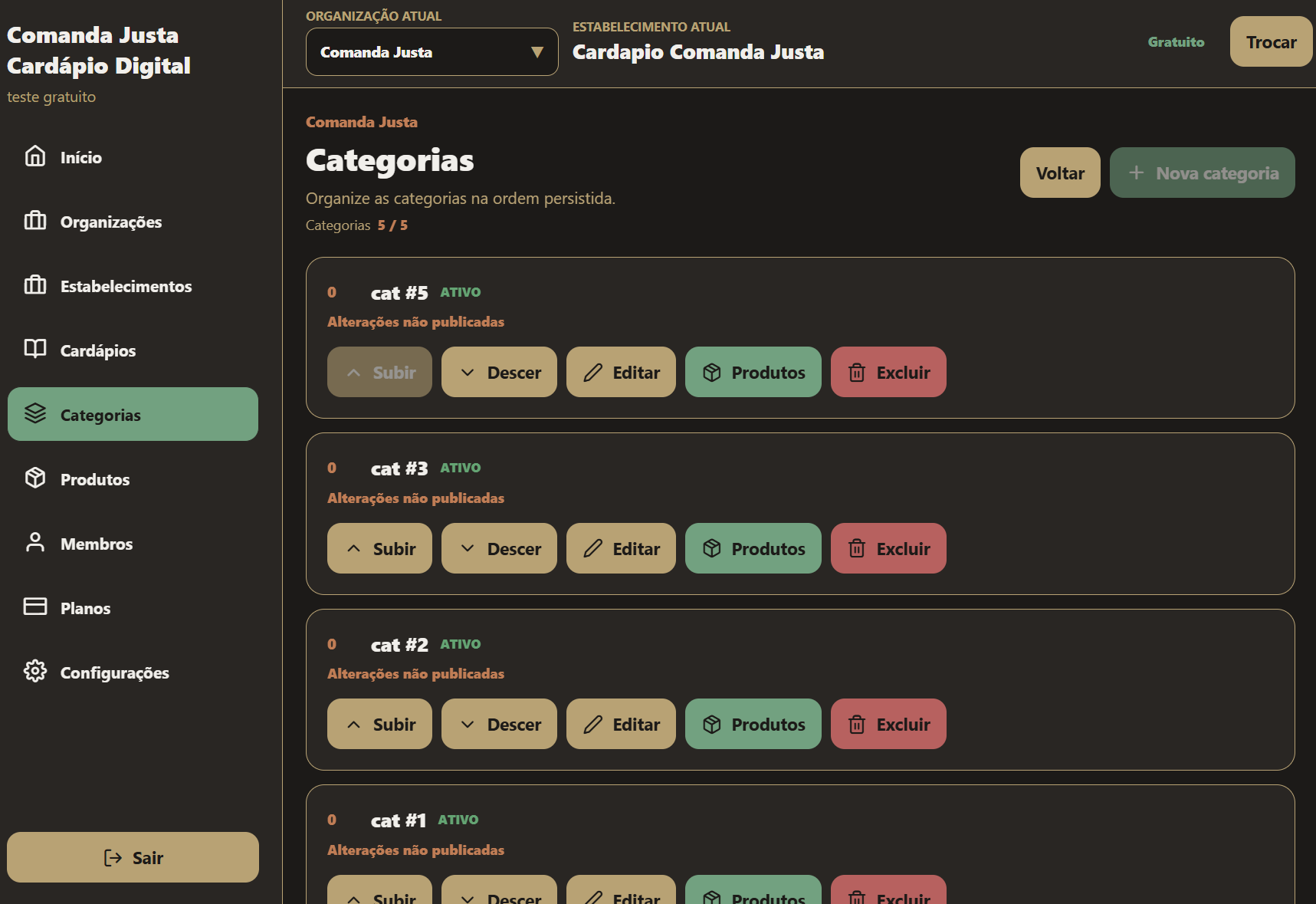The width and height of the screenshot is (1316, 904).
Task: Delete cat #3 with Excluir
Action: click(x=888, y=548)
